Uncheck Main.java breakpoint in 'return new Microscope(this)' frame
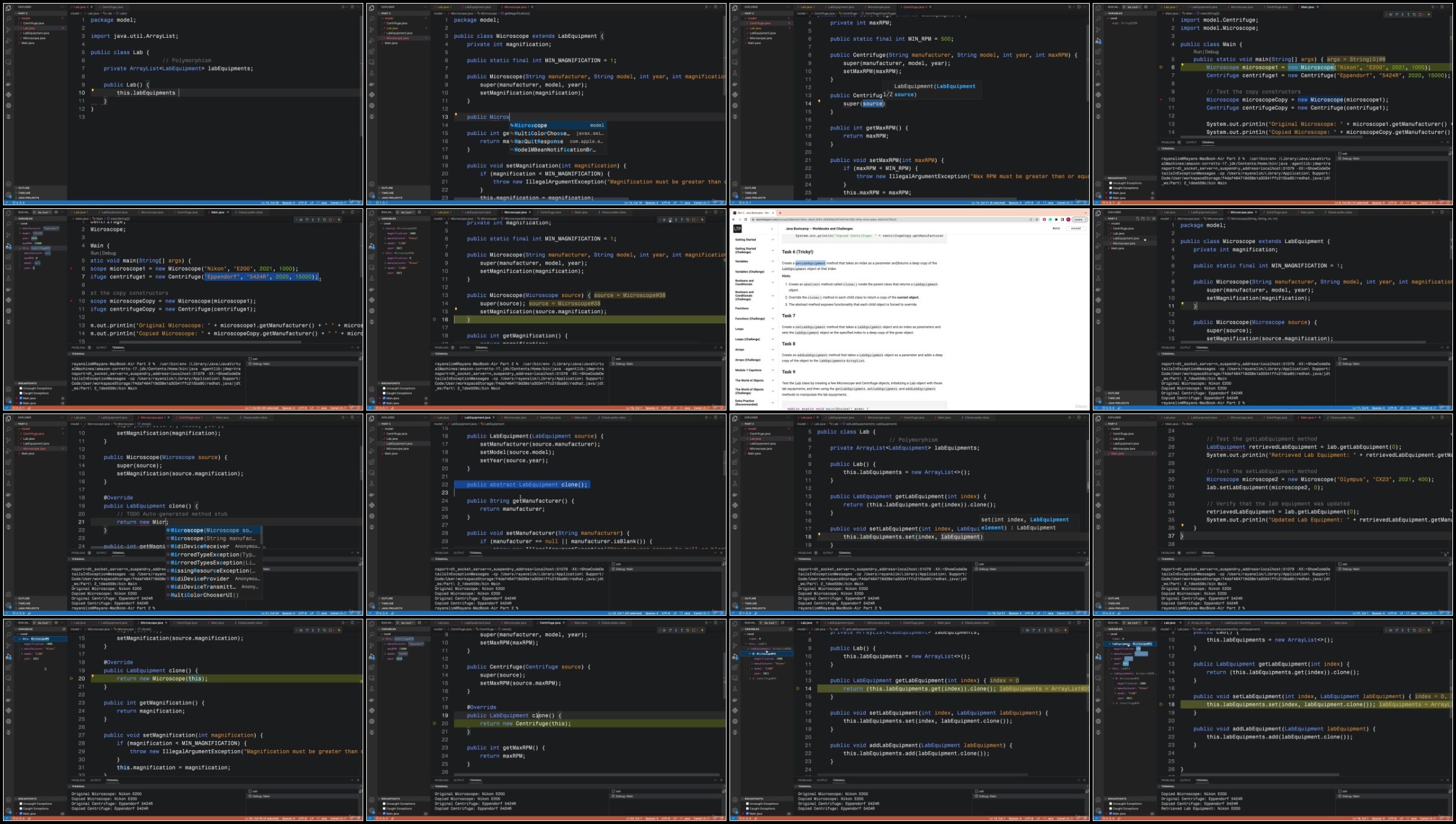The width and height of the screenshot is (1456, 824). [21, 813]
